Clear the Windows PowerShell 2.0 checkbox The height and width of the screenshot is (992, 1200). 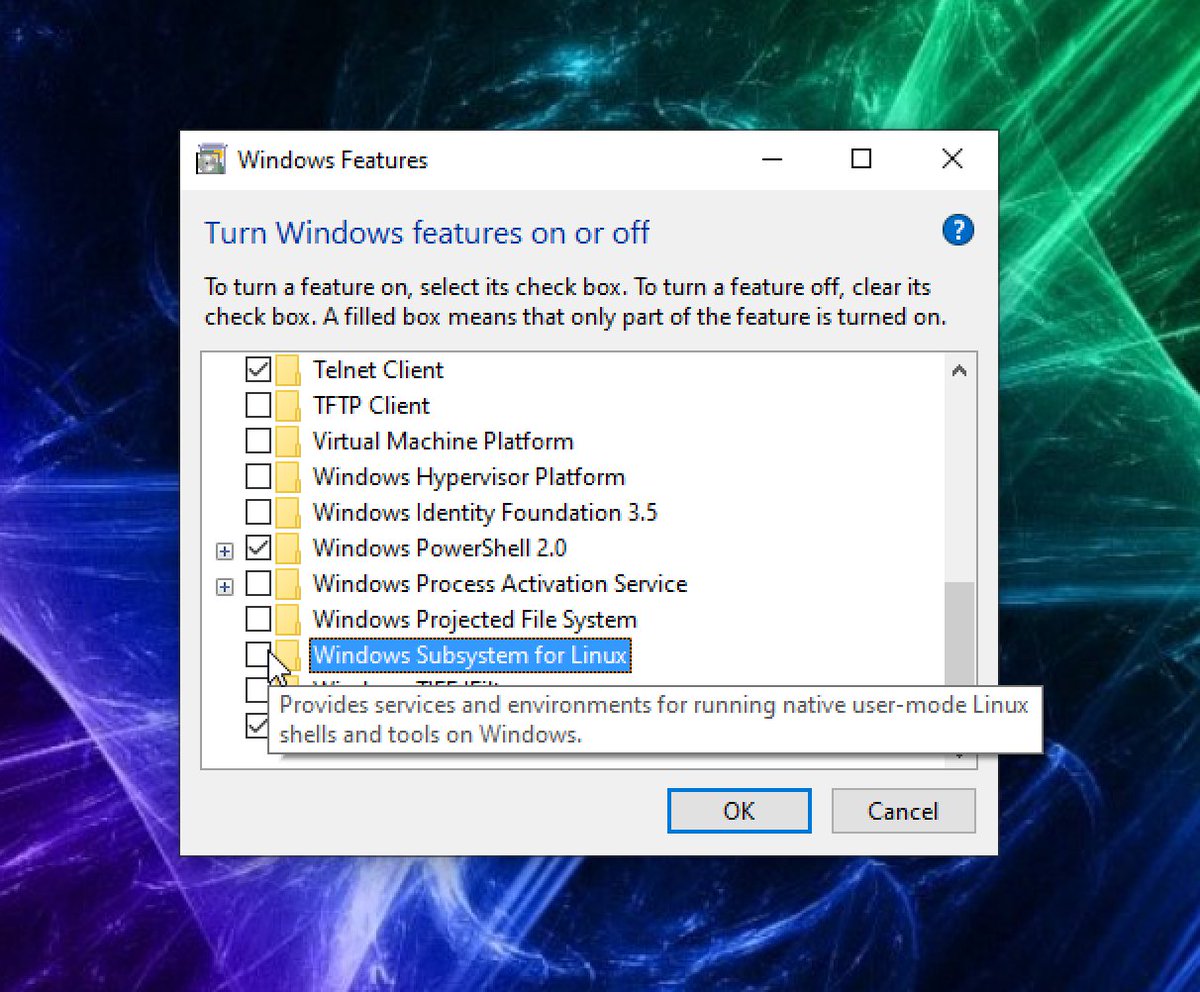click(x=258, y=549)
